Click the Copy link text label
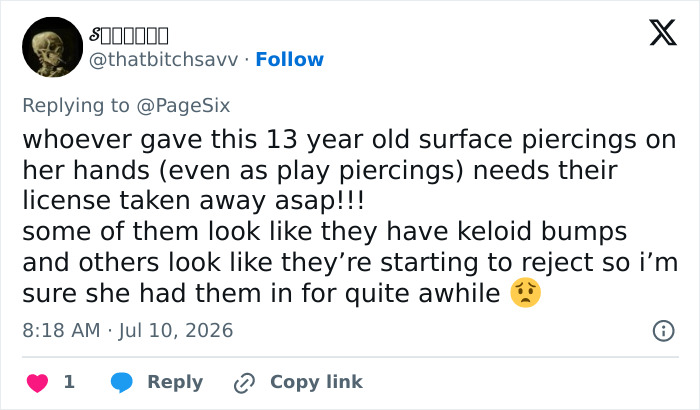Image resolution: width=700 pixels, height=410 pixels. pos(317,382)
